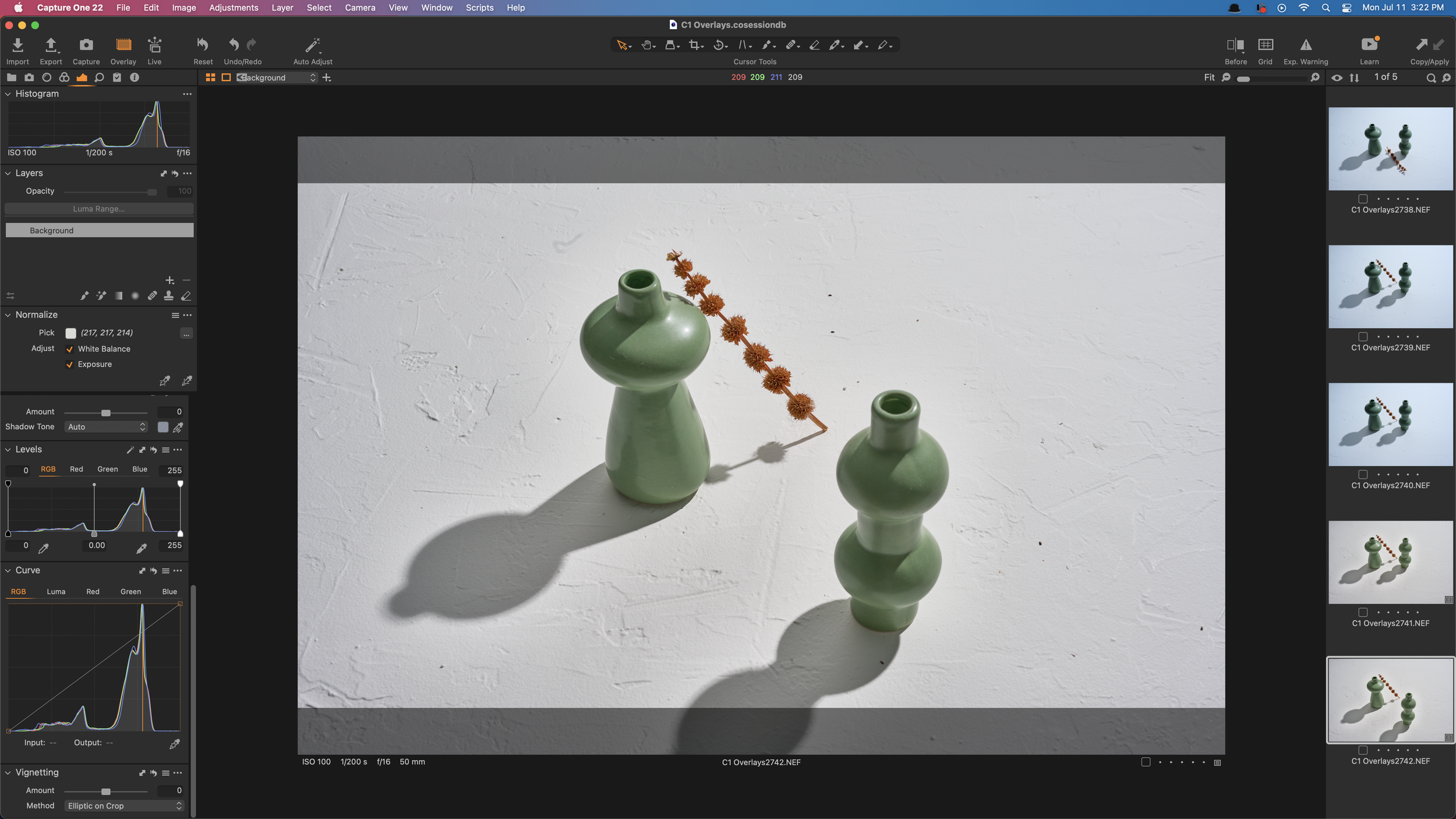Click the Auto Adjust wand icon

click(313, 45)
